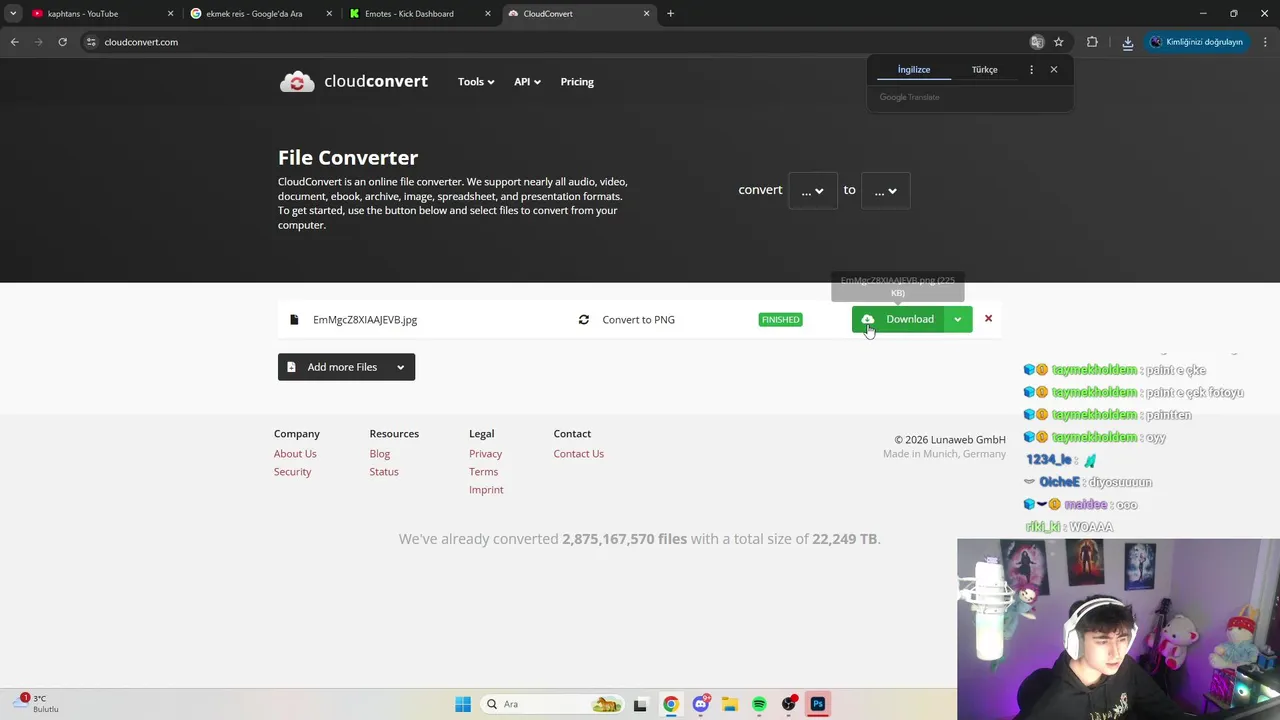Click the convert arrows icon beside Convert to PNG
This screenshot has height=720, width=1280.
tap(584, 320)
